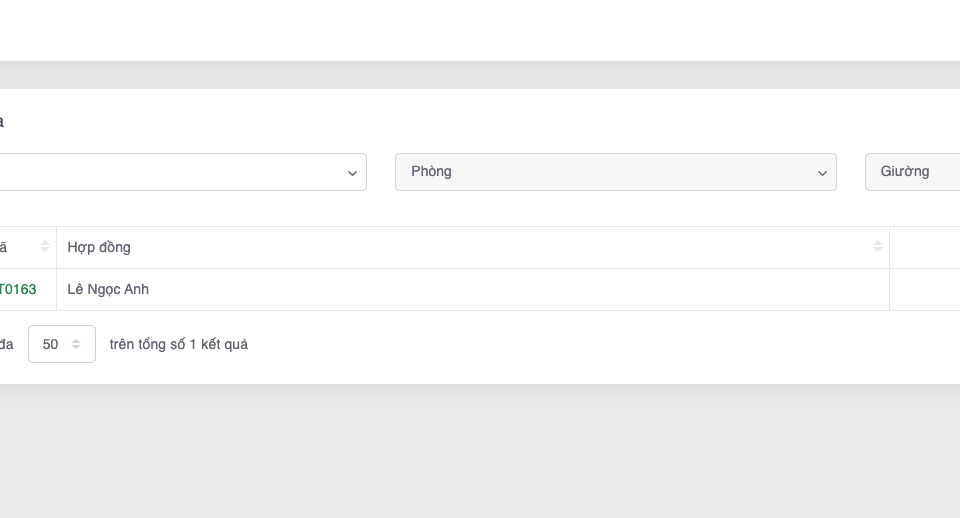Screen dimensions: 960x518
Task: Expand the leftmost white select box
Action: pos(180,172)
